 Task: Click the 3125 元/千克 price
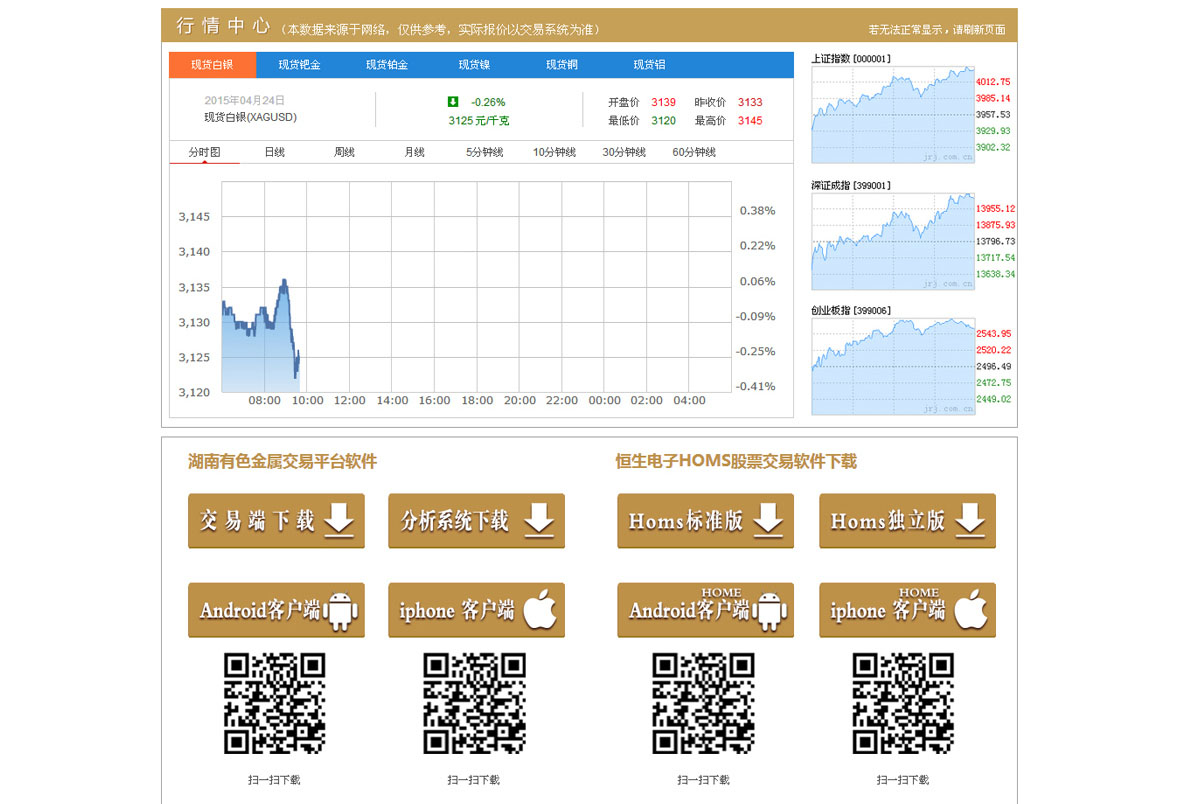tap(479, 121)
